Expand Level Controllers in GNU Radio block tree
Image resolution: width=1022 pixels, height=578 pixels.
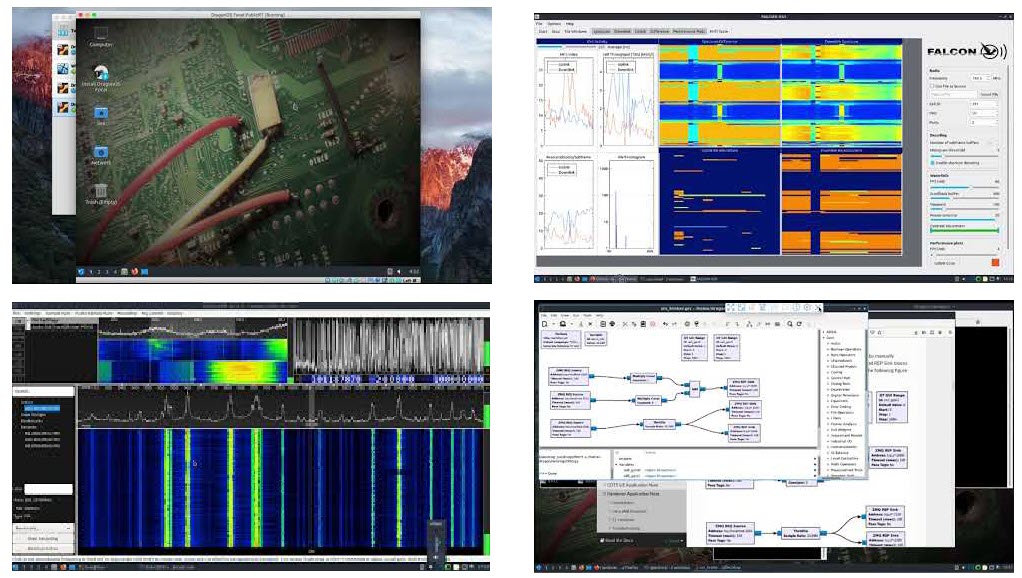coord(828,458)
